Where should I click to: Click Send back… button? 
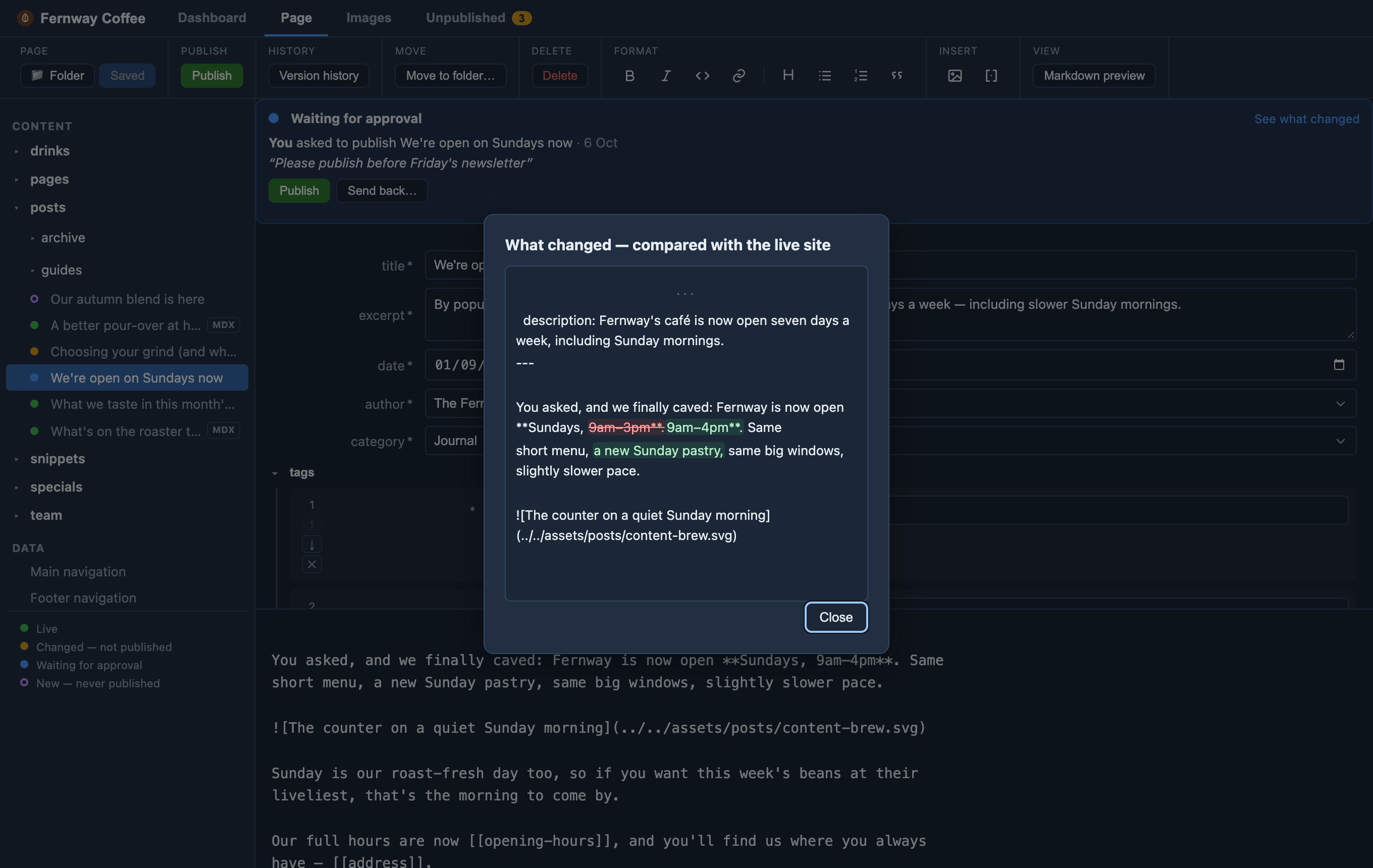point(382,190)
